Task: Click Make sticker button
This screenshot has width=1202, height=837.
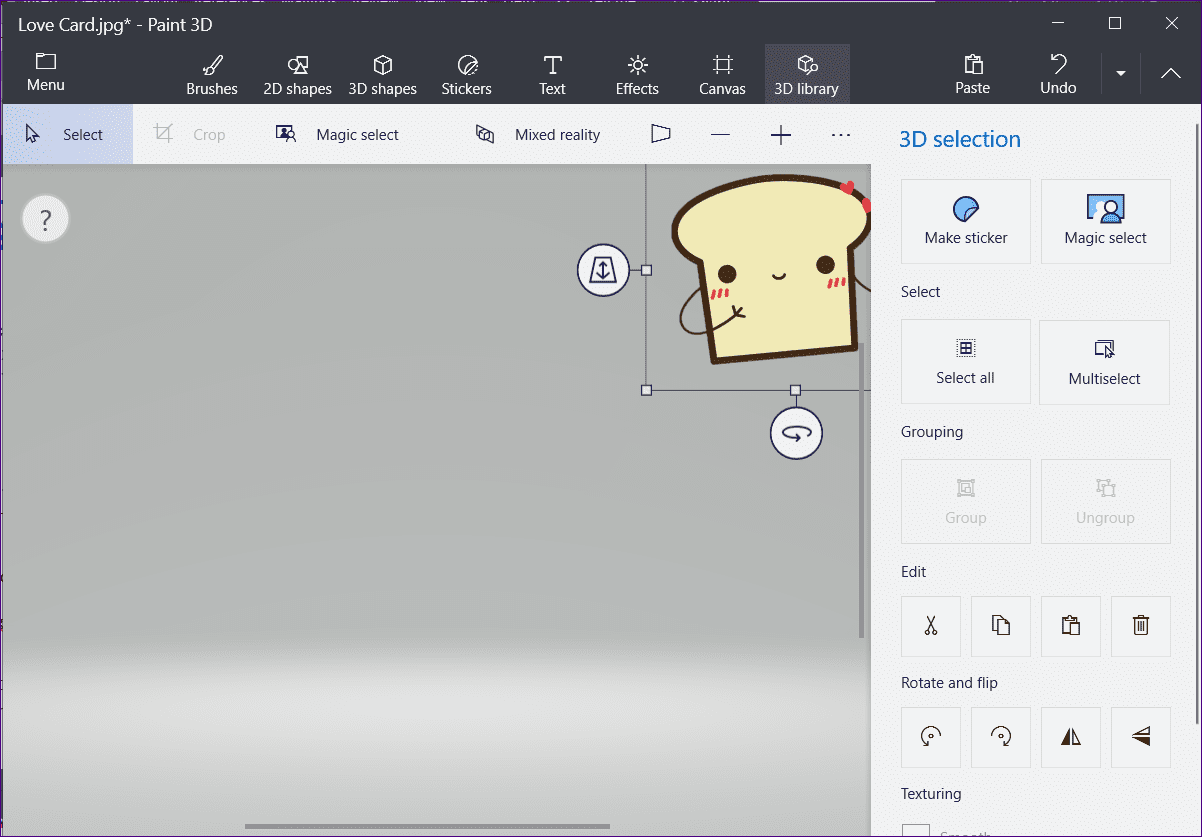Action: point(966,221)
